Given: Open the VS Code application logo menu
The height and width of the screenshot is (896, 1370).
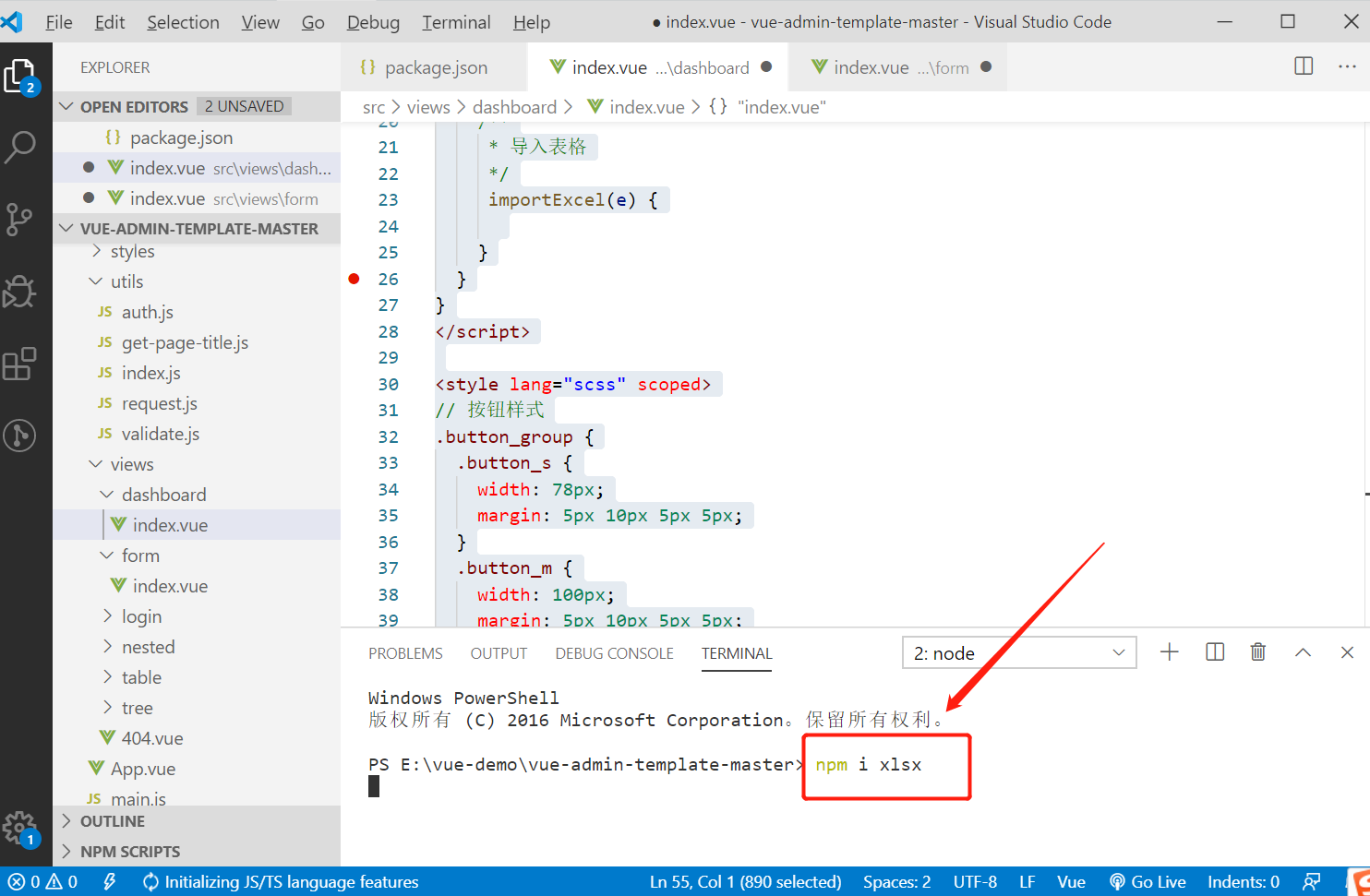Looking at the screenshot, I should [x=12, y=21].
